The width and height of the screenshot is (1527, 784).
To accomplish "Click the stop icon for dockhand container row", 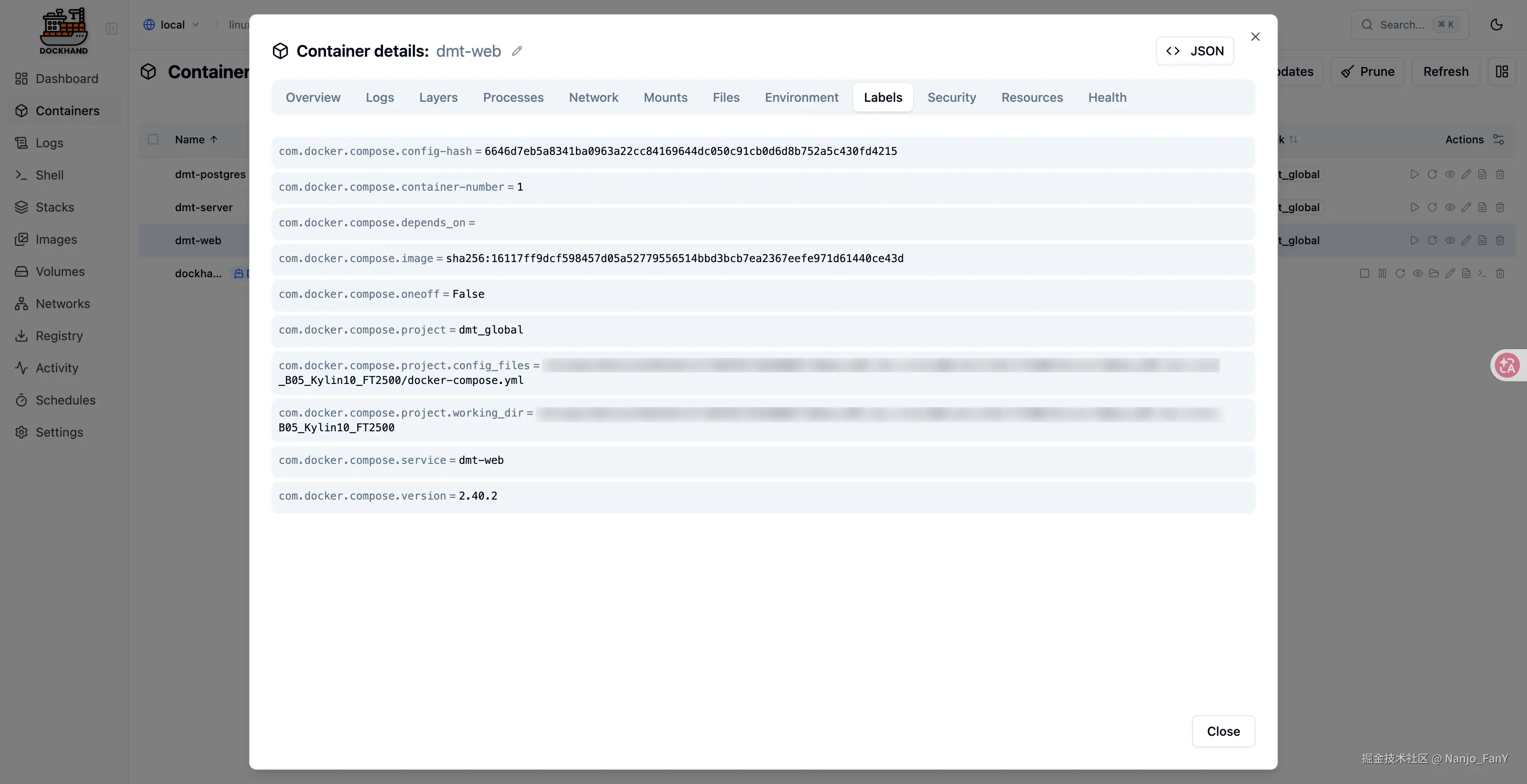I will [x=1364, y=273].
